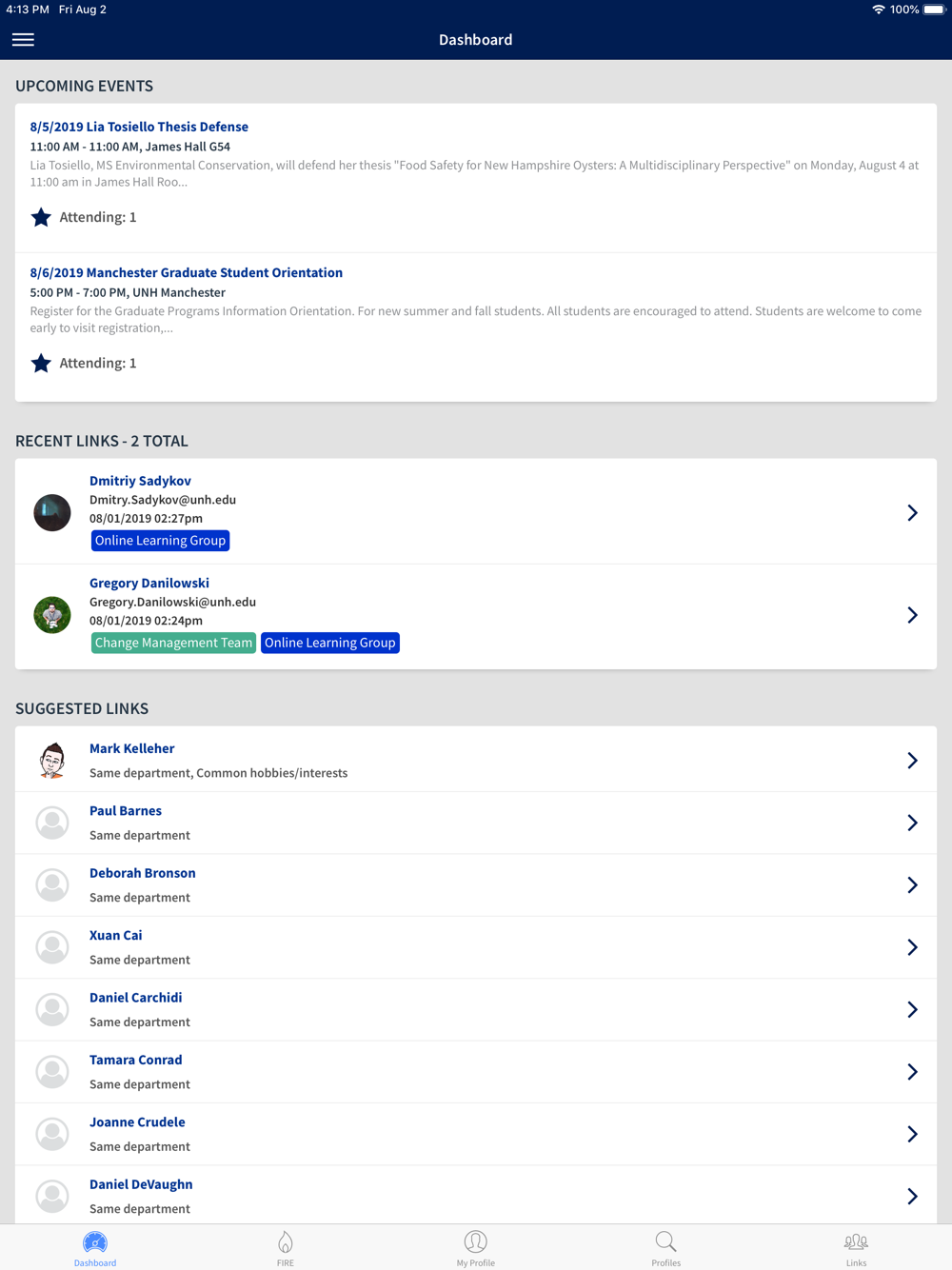Toggle attending star for Graduate Orientation
Image resolution: width=952 pixels, height=1270 pixels.
click(x=41, y=363)
